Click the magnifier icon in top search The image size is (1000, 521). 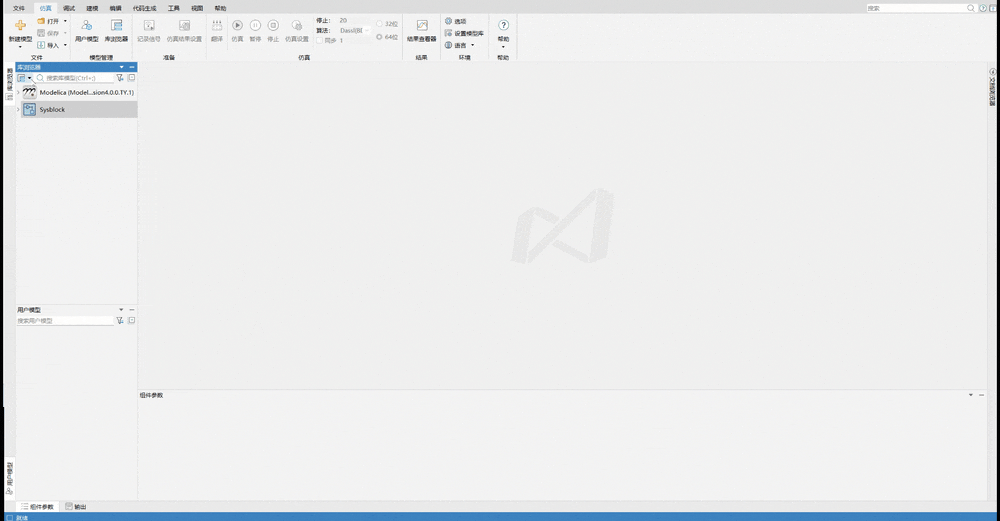(971, 8)
